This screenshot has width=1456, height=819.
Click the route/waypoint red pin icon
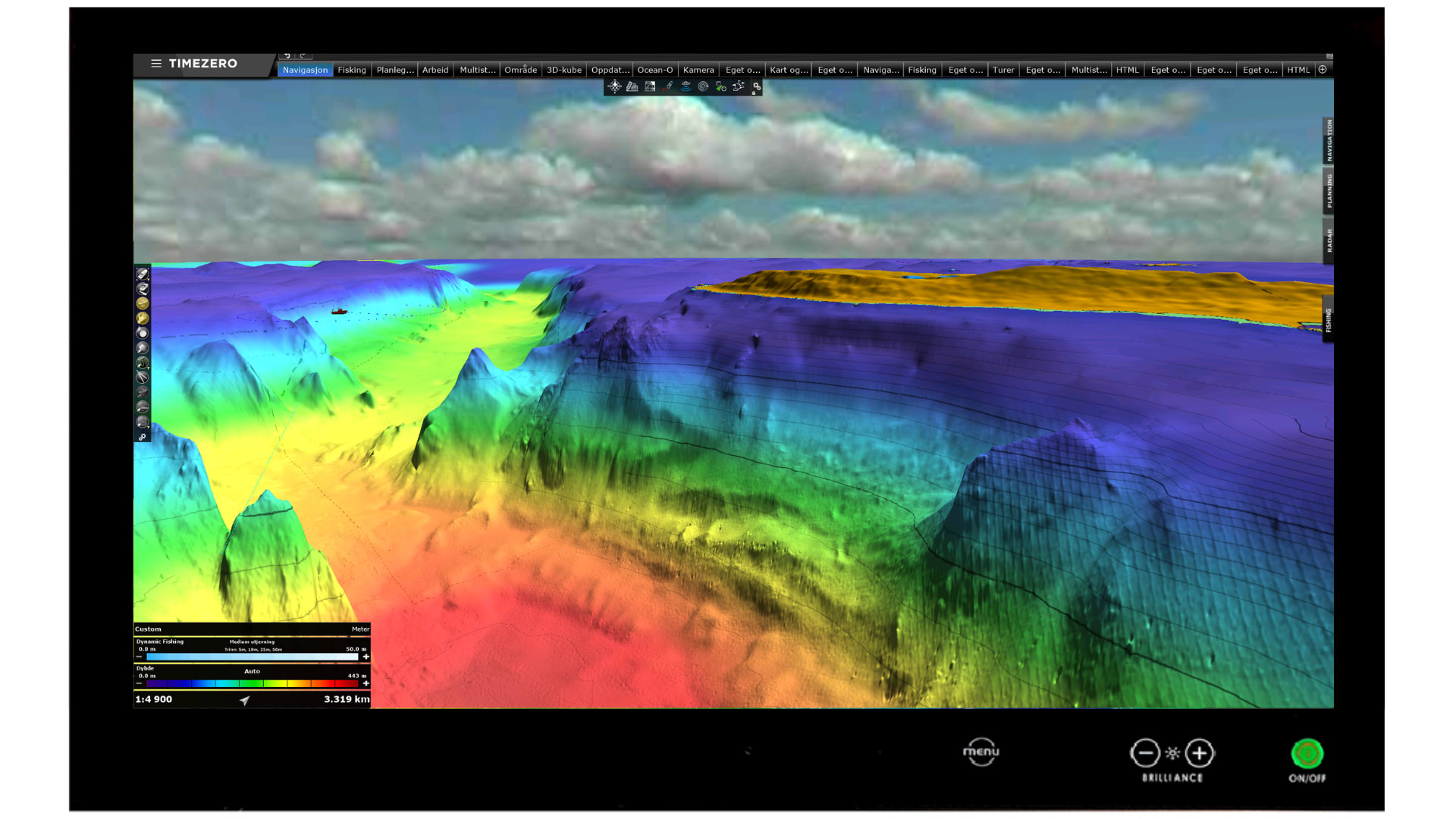click(x=668, y=86)
